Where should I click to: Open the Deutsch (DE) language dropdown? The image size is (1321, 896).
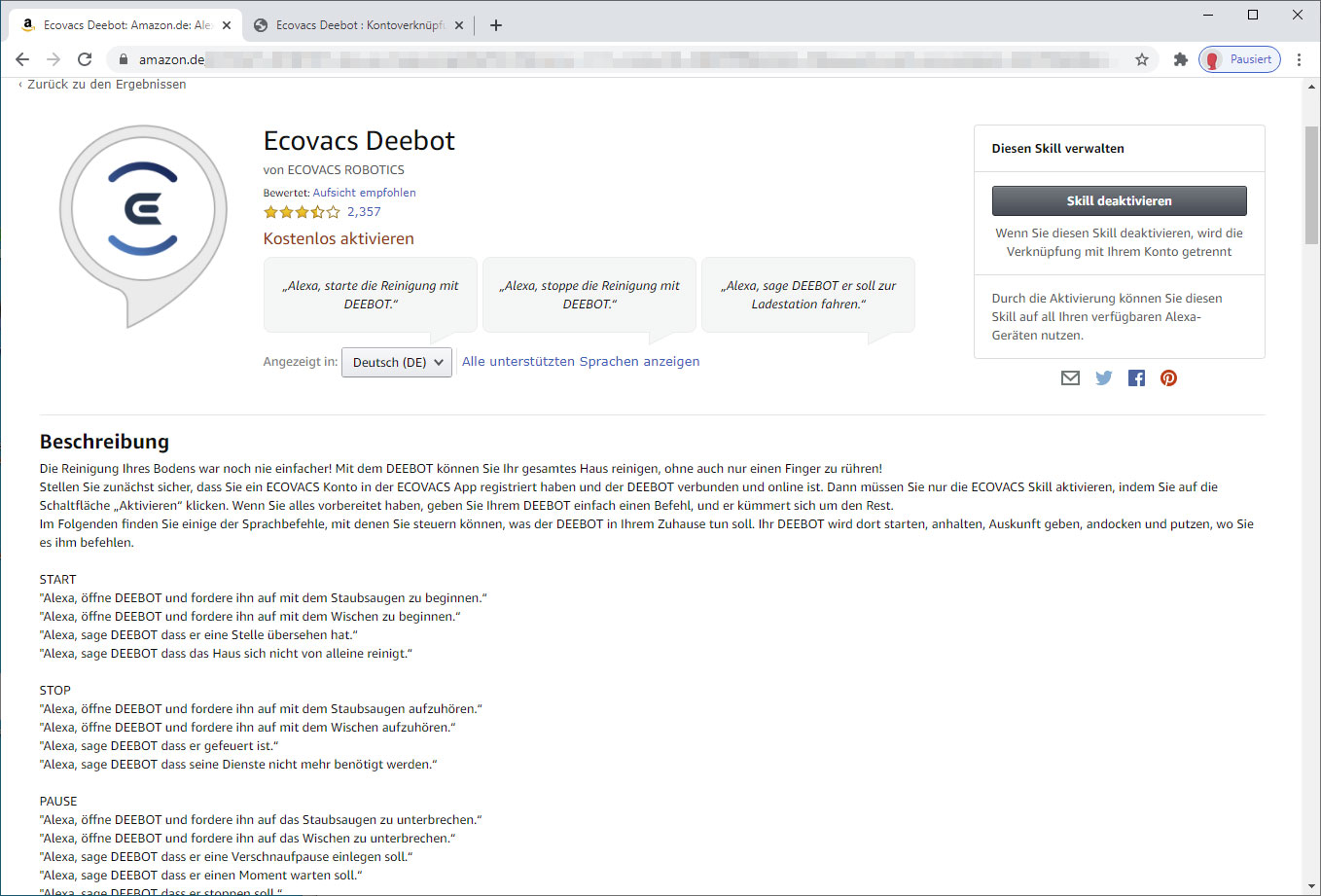397,362
